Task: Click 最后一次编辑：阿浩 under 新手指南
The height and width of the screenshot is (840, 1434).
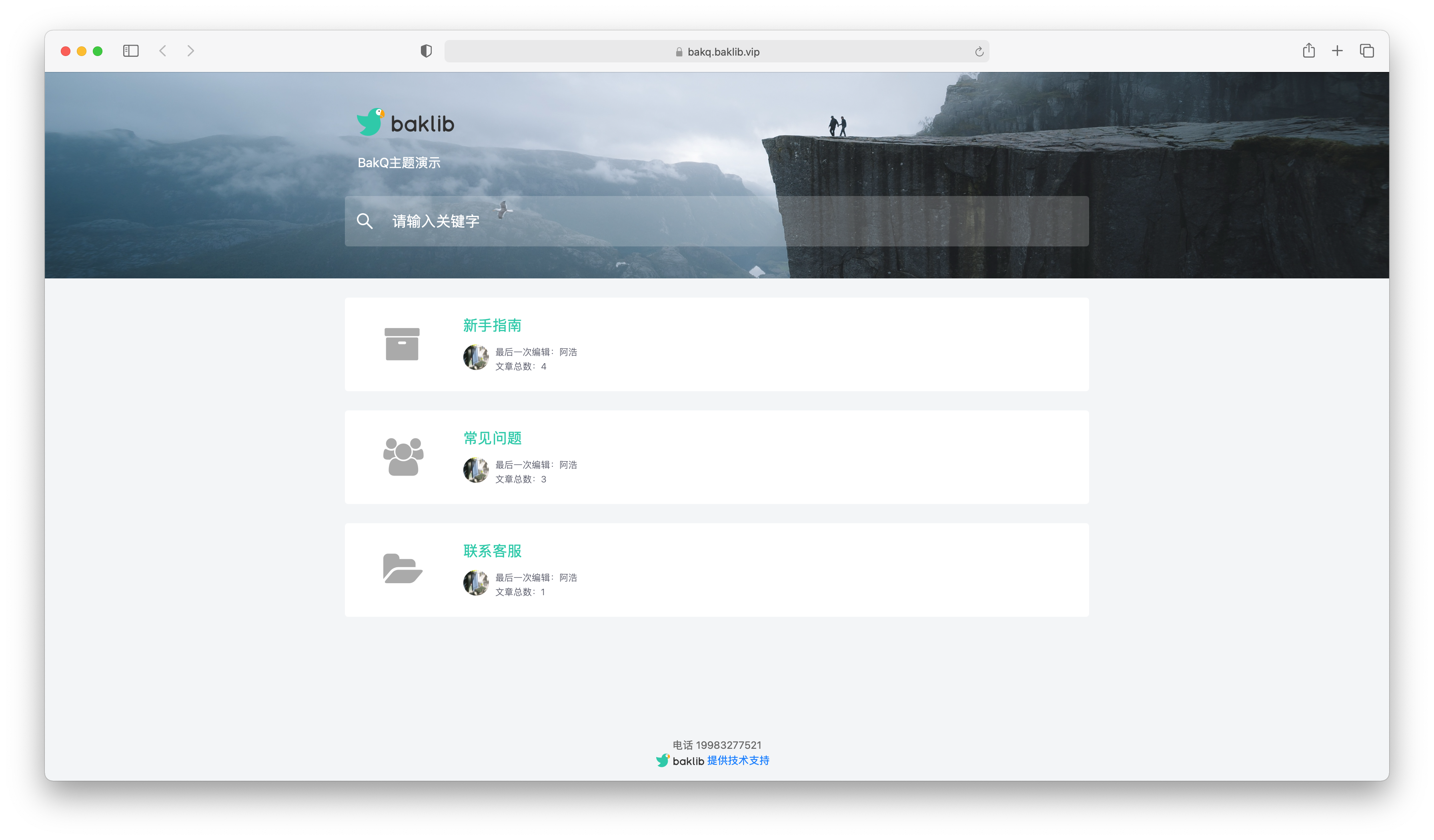Action: click(x=536, y=352)
